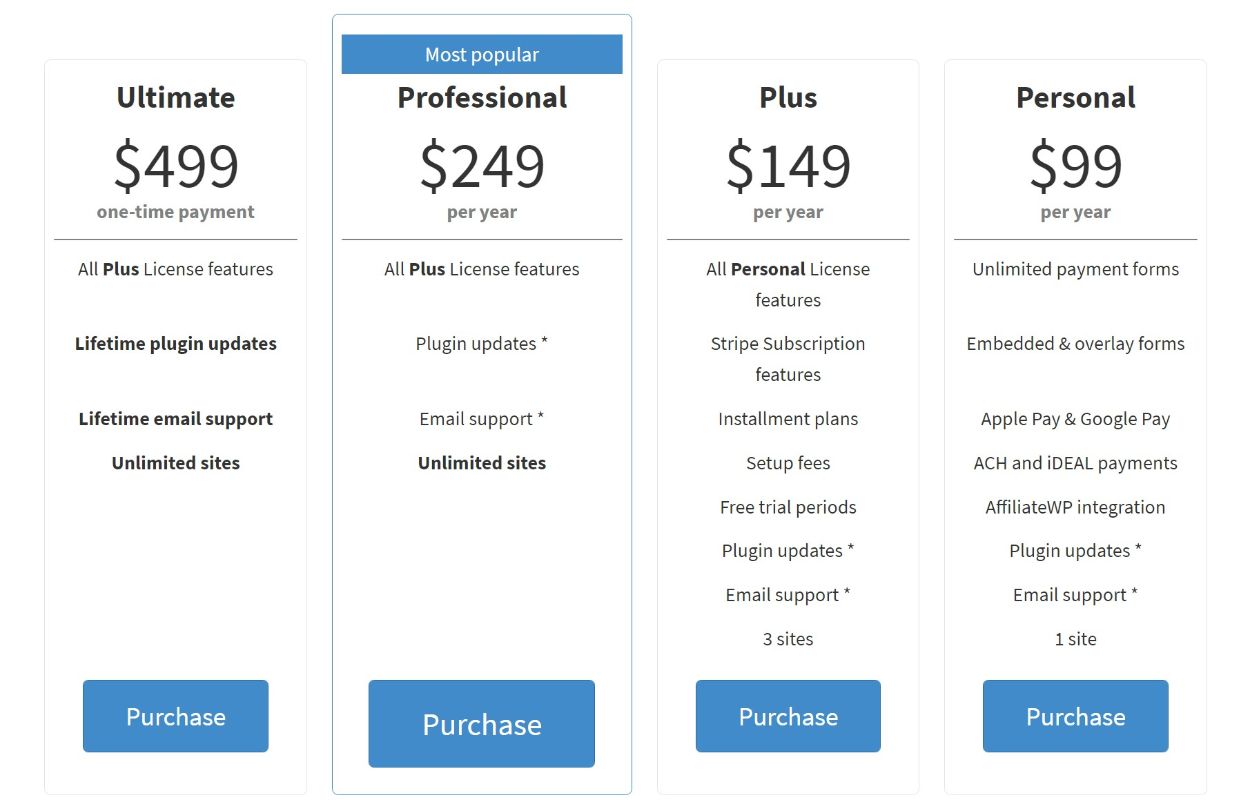Purchase the Plus plan

787,716
